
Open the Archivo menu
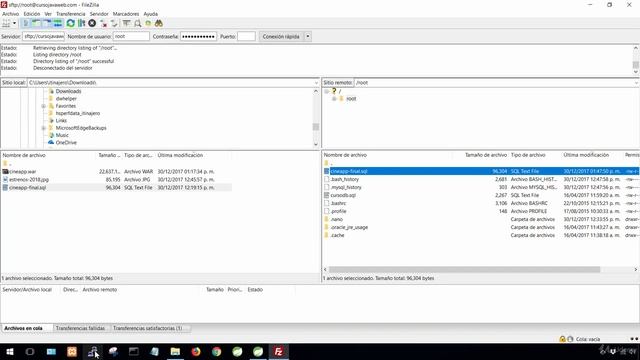click(x=11, y=14)
